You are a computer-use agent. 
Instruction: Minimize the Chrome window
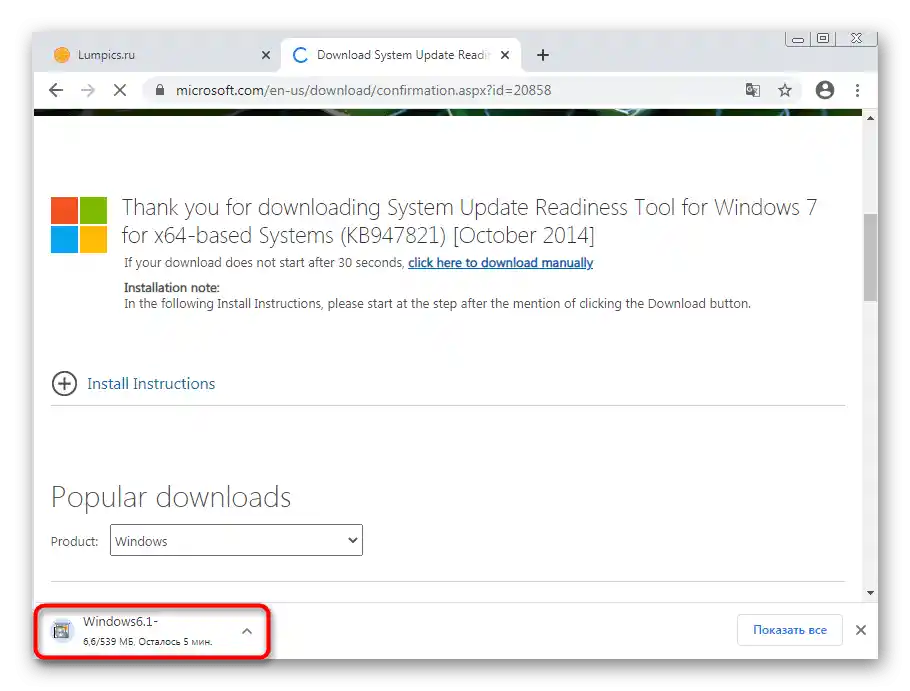coord(798,39)
